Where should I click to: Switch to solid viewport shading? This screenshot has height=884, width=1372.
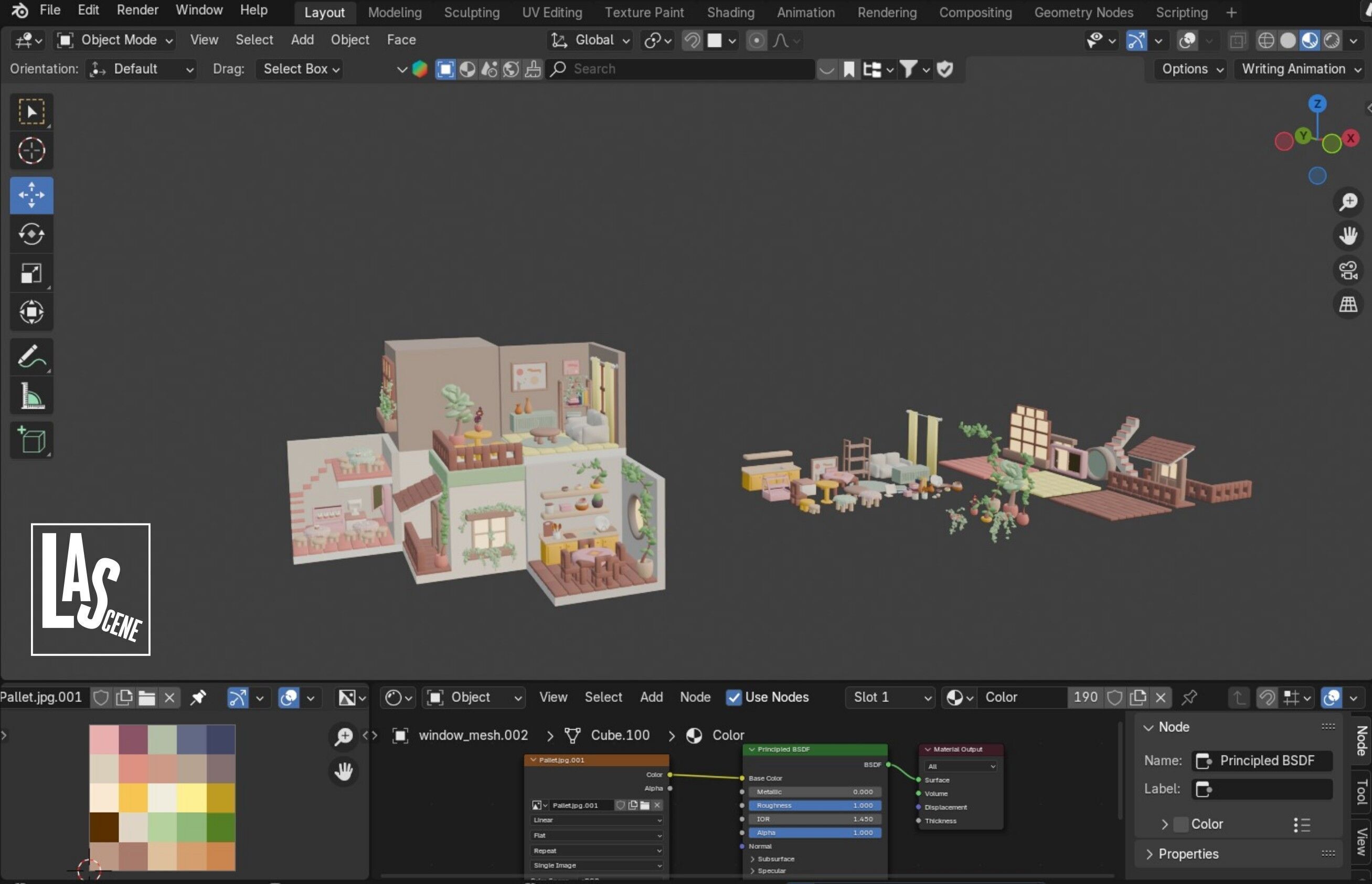1288,41
